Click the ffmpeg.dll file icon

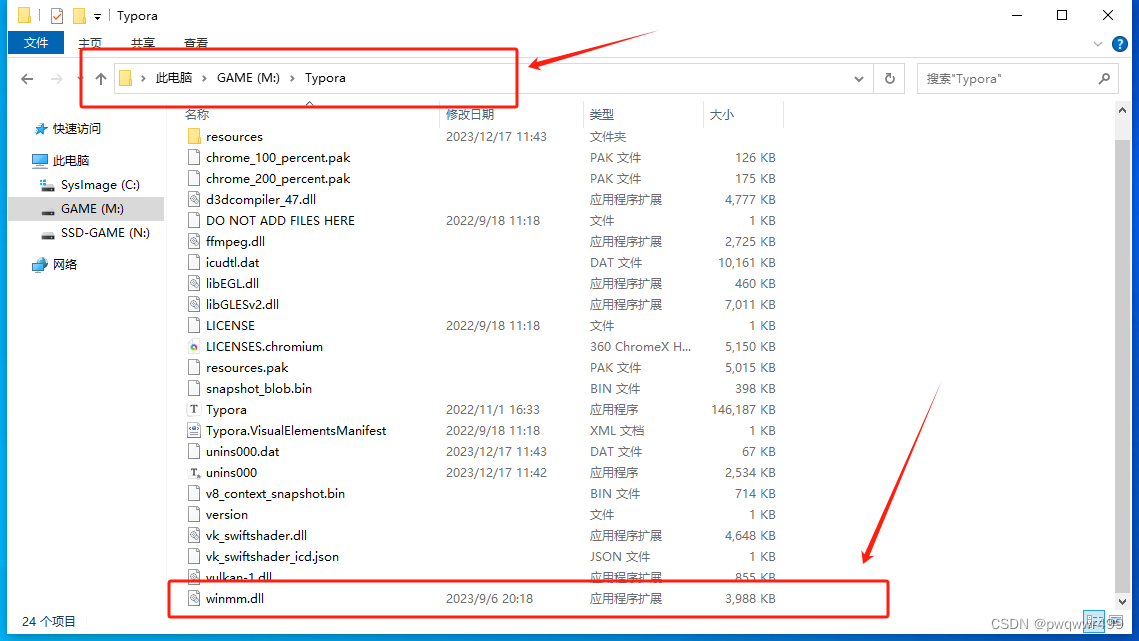[194, 241]
